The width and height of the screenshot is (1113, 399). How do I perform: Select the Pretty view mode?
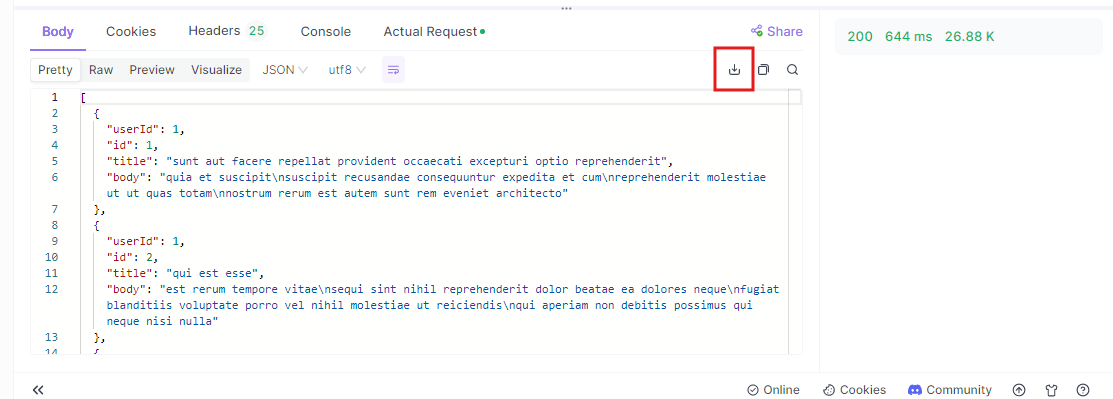(55, 70)
